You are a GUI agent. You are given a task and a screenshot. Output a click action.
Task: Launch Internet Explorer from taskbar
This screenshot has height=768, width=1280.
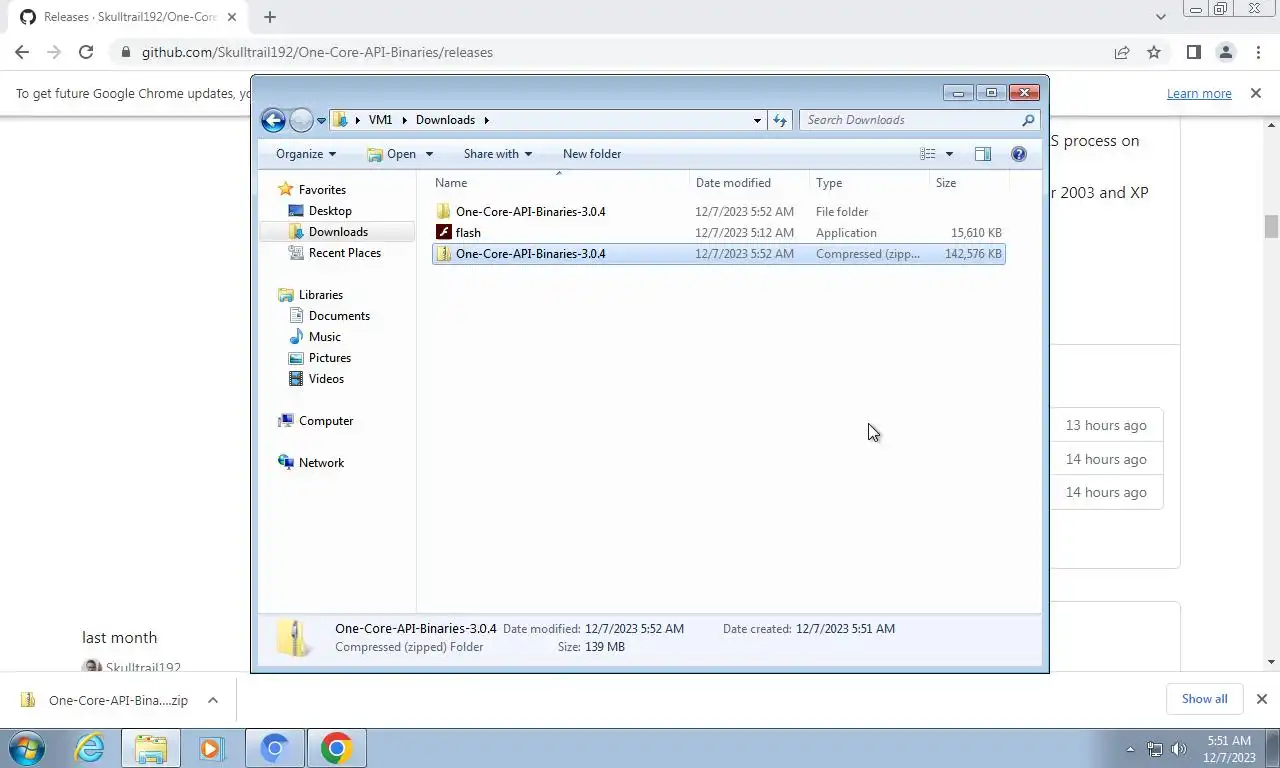point(90,748)
